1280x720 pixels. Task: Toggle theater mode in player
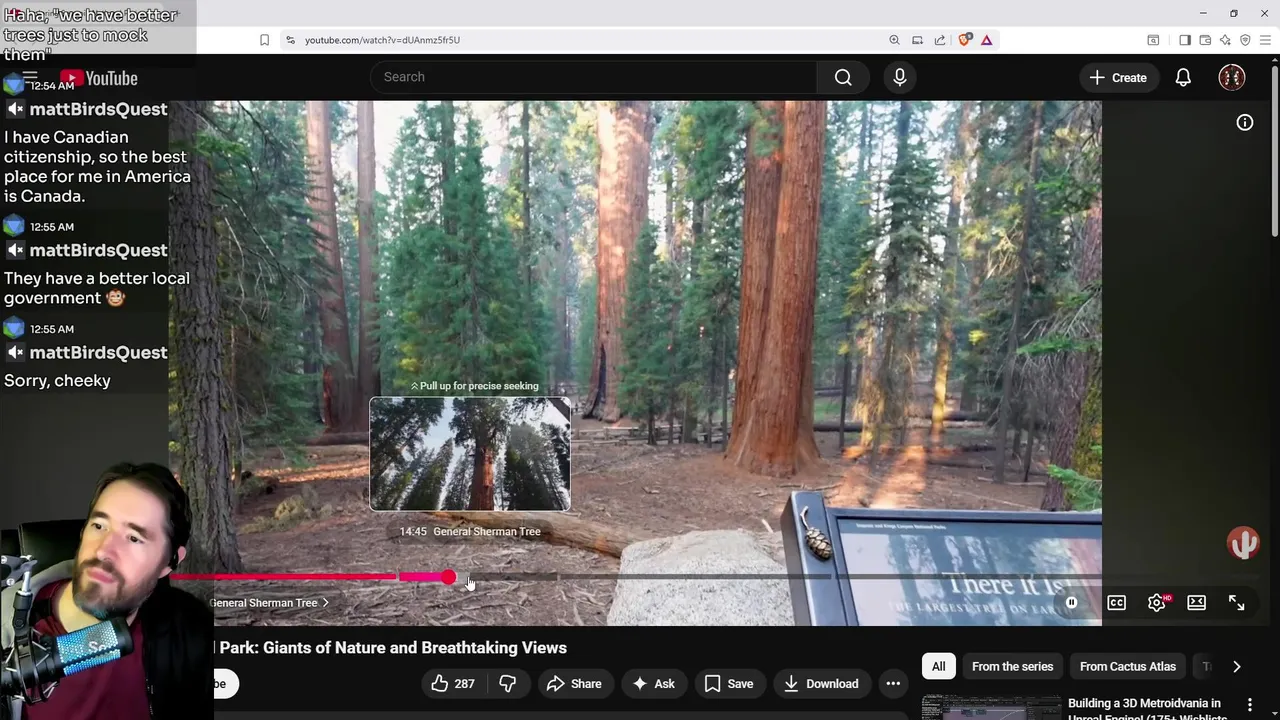pyautogui.click(x=1197, y=603)
